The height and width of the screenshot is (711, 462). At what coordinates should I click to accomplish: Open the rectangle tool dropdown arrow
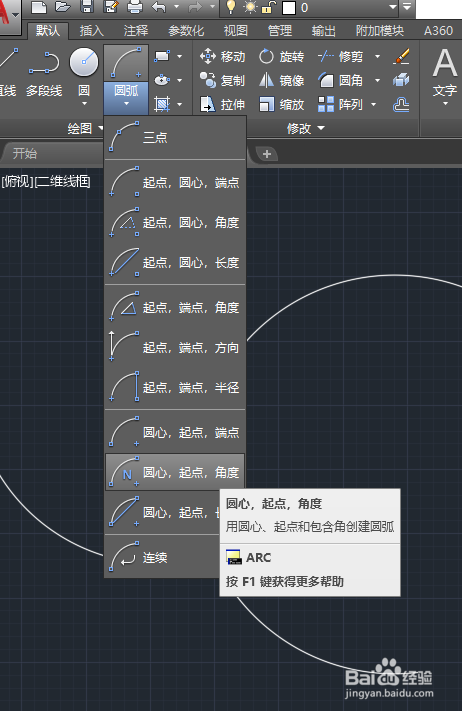(180, 56)
